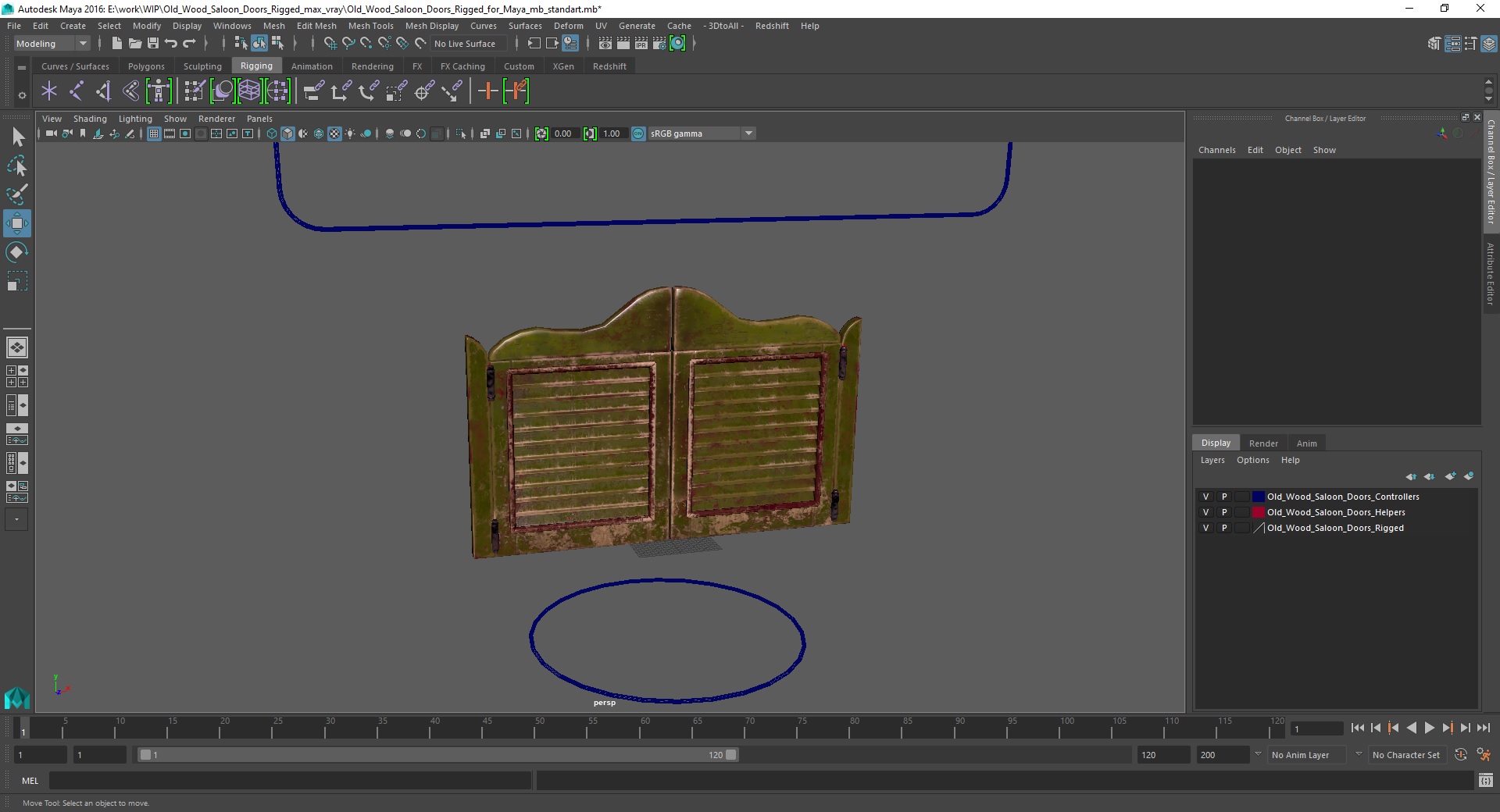Select the Rotate tool in the toolbox

tap(17, 252)
